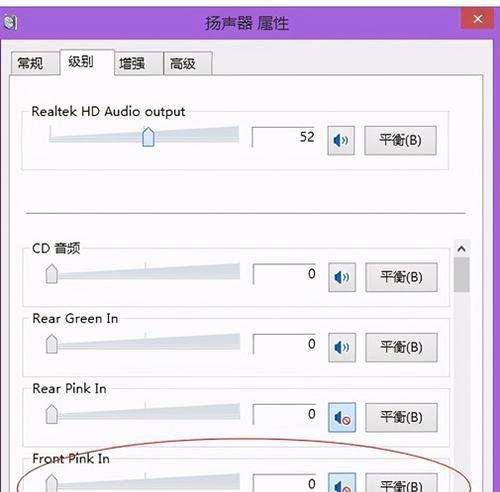The height and width of the screenshot is (492, 500).
Task: Click the Rear Green In slider thumb
Action: point(52,344)
